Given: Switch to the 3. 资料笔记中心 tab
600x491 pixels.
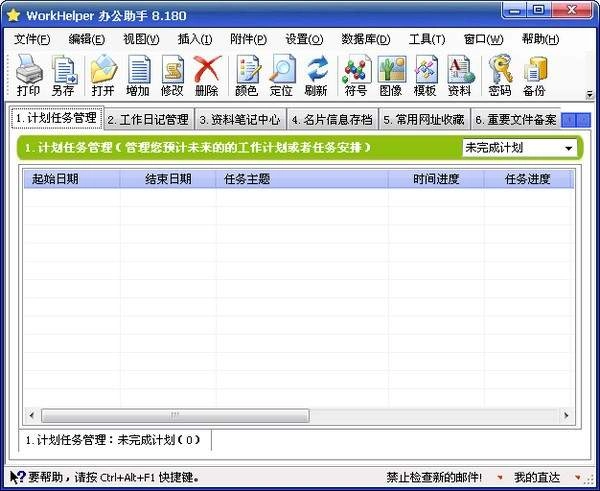Looking at the screenshot, I should pos(240,120).
